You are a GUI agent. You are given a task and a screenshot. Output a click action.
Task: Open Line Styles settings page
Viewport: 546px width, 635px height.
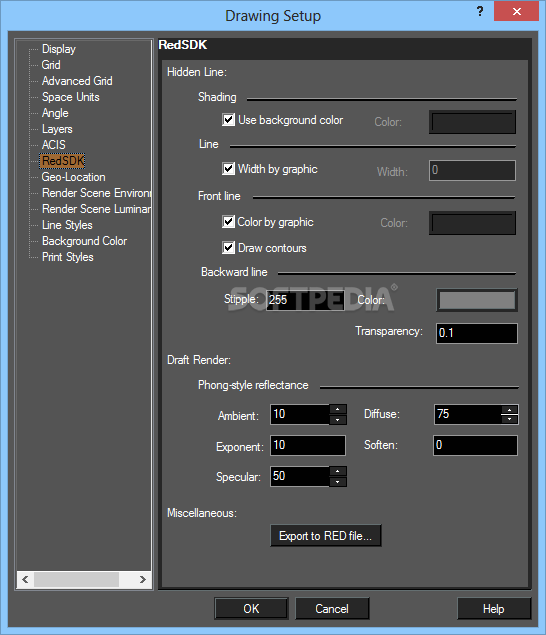(x=67, y=225)
